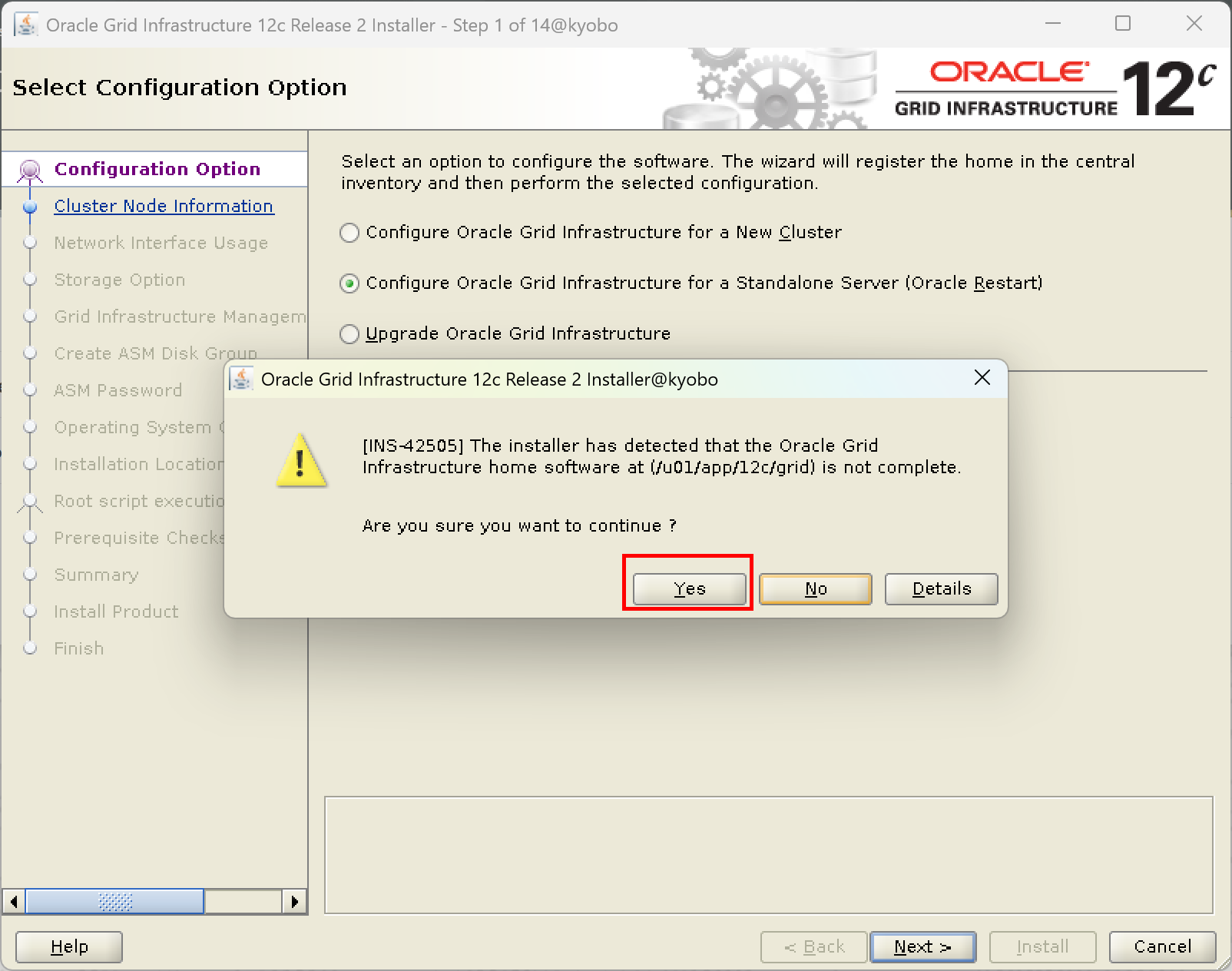Image resolution: width=1232 pixels, height=971 pixels.
Task: Click the Install Product step
Action: 116,611
